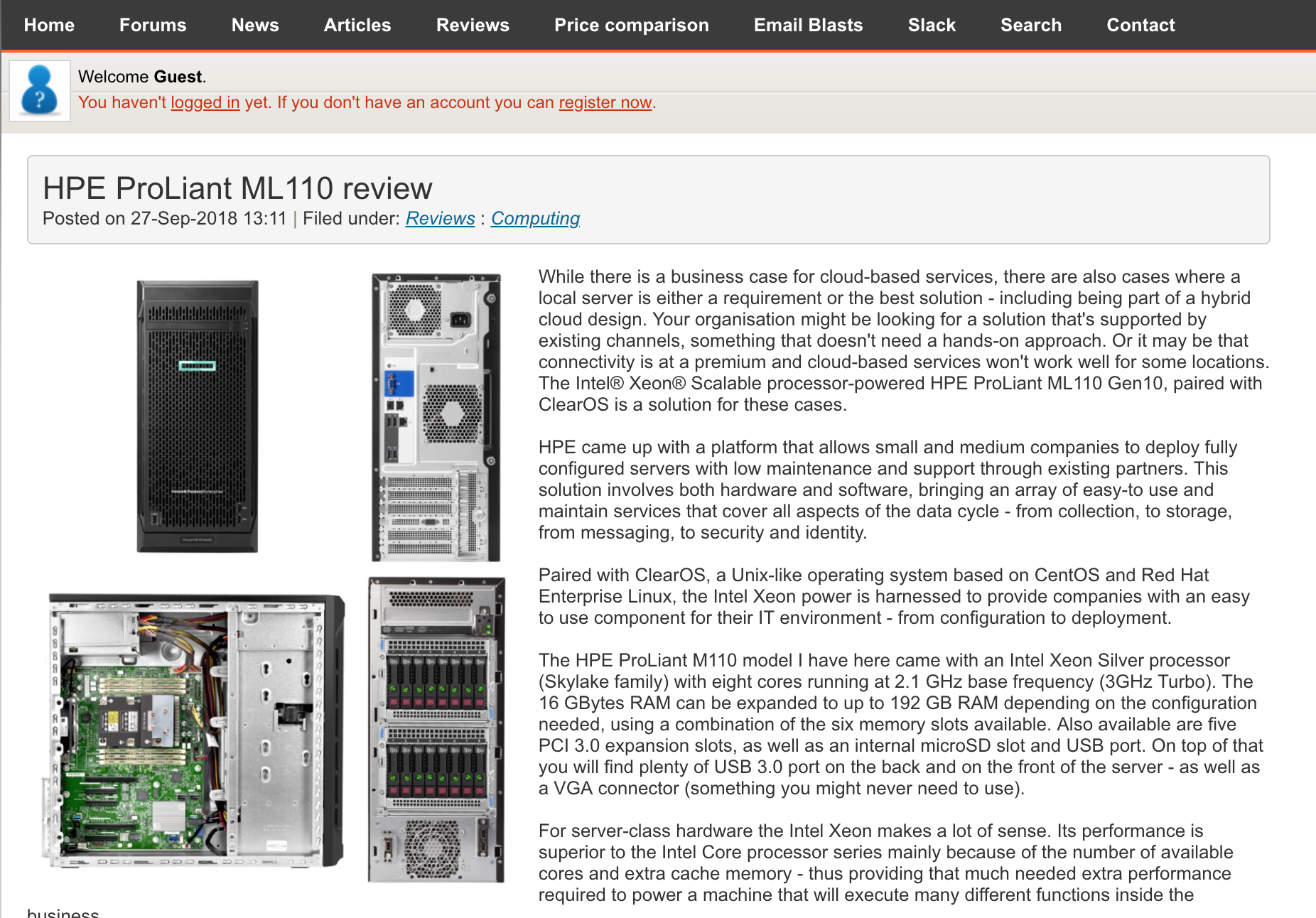Click Email Blasts in the top menu
This screenshot has height=918, width=1316.
808,25
